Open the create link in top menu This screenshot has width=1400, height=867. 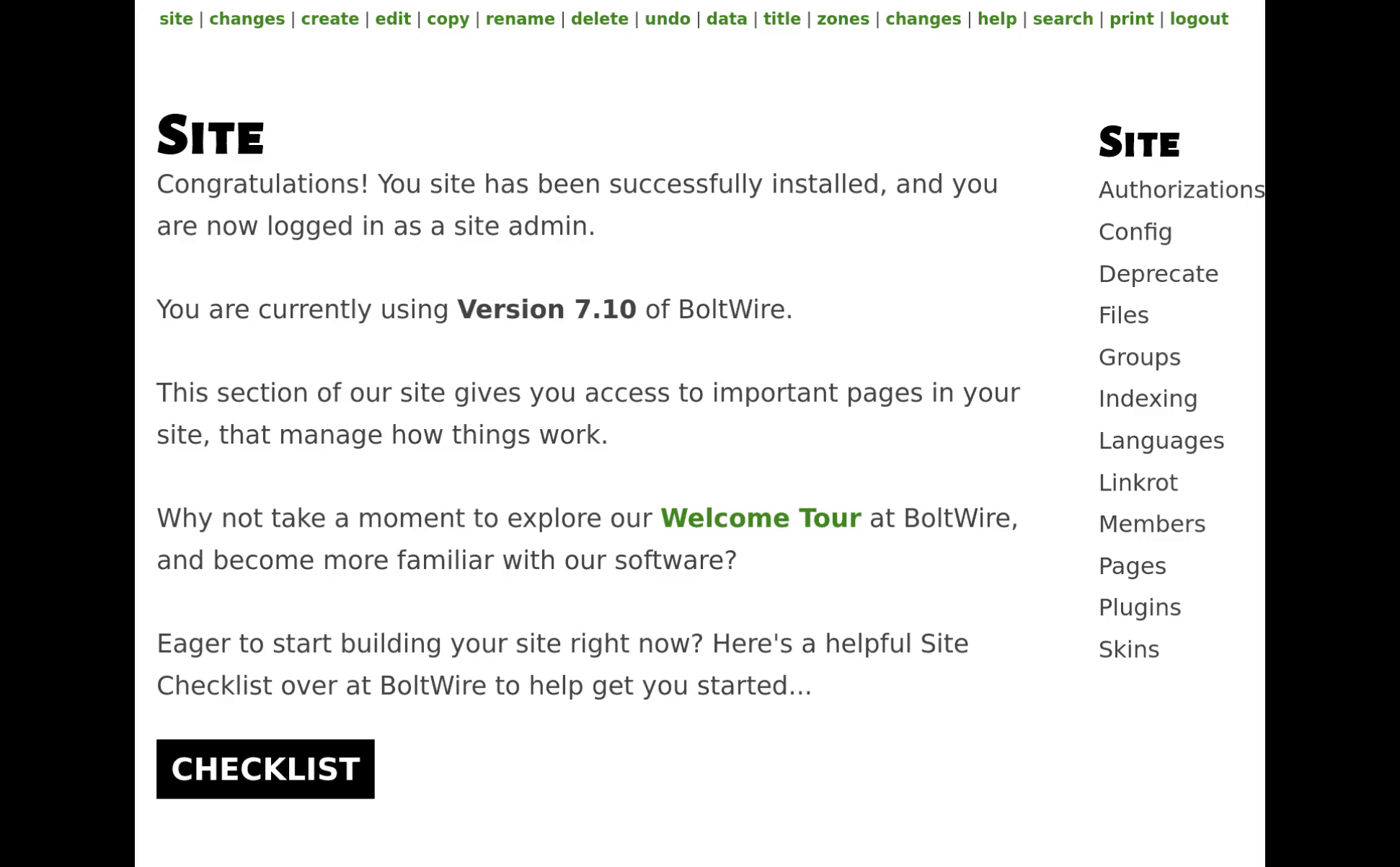(x=329, y=19)
